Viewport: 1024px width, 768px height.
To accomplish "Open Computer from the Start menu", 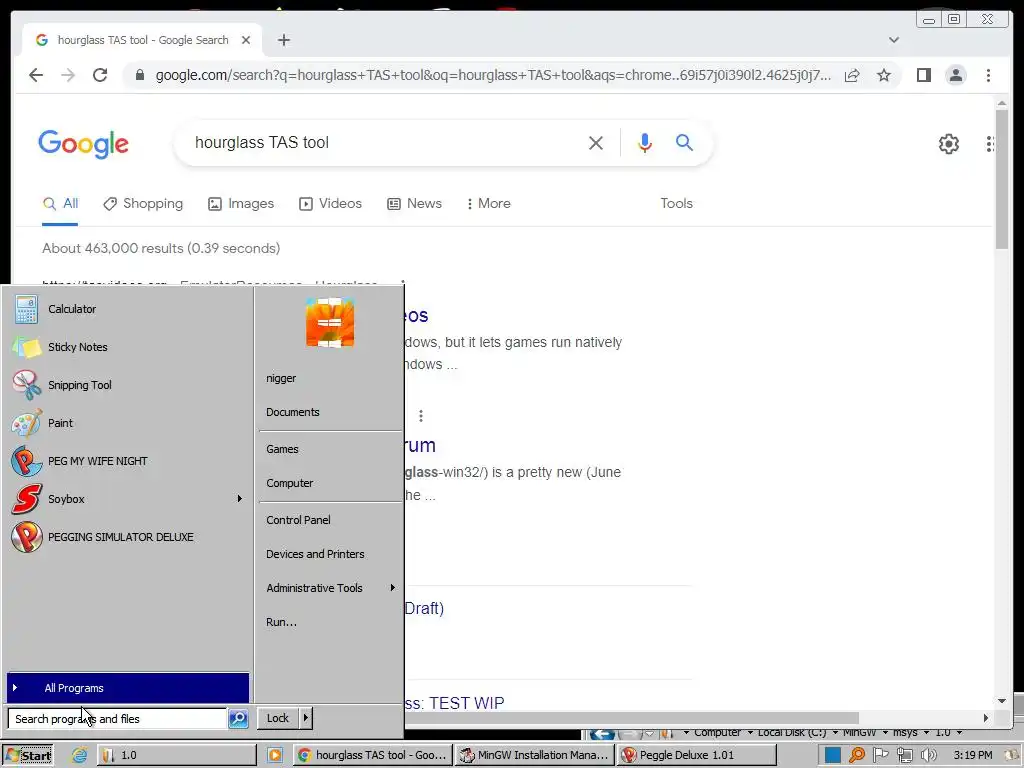I will click(289, 483).
